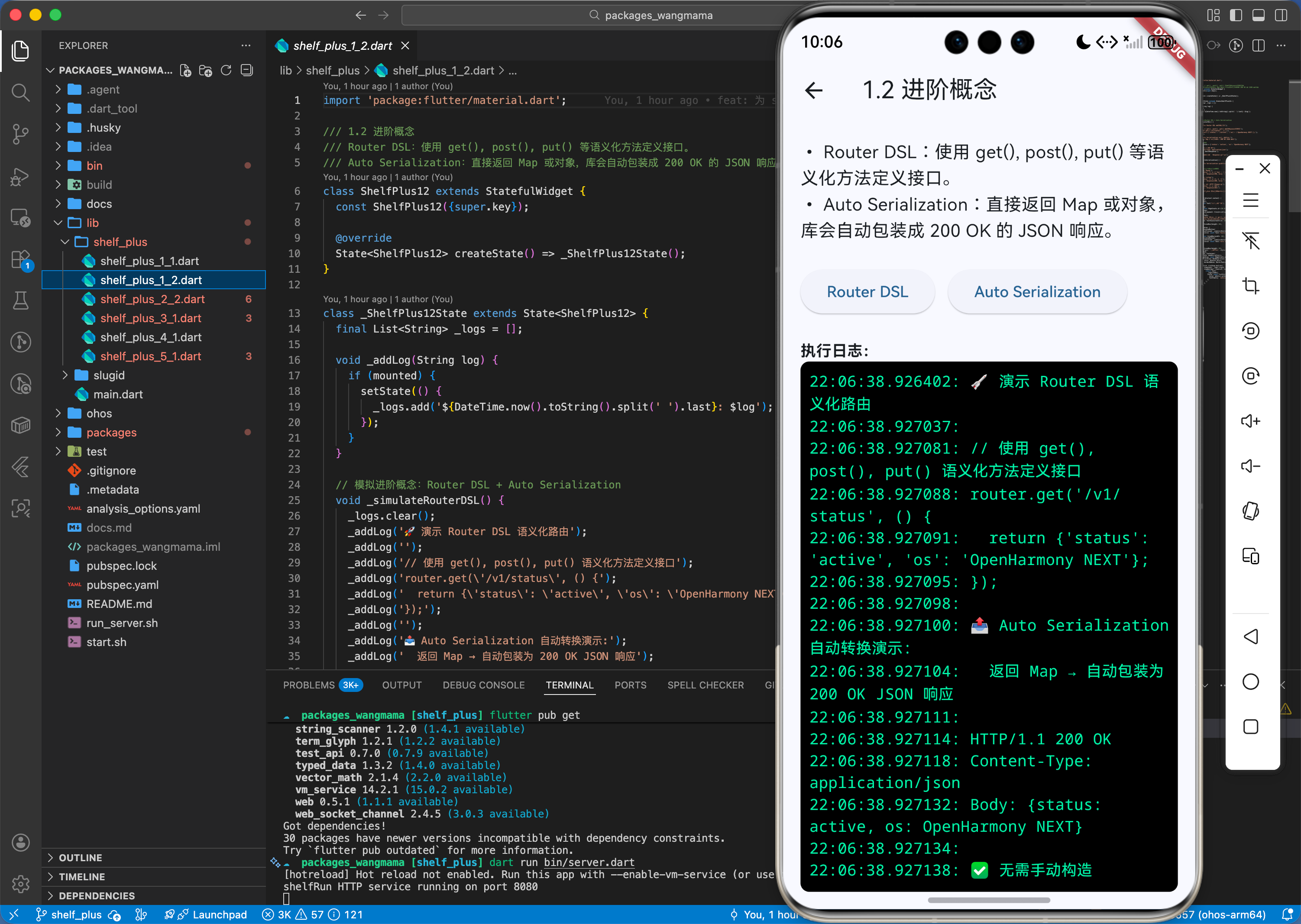Image resolution: width=1301 pixels, height=924 pixels.
Task: Toggle the primary side bar layout button
Action: [x=1236, y=15]
